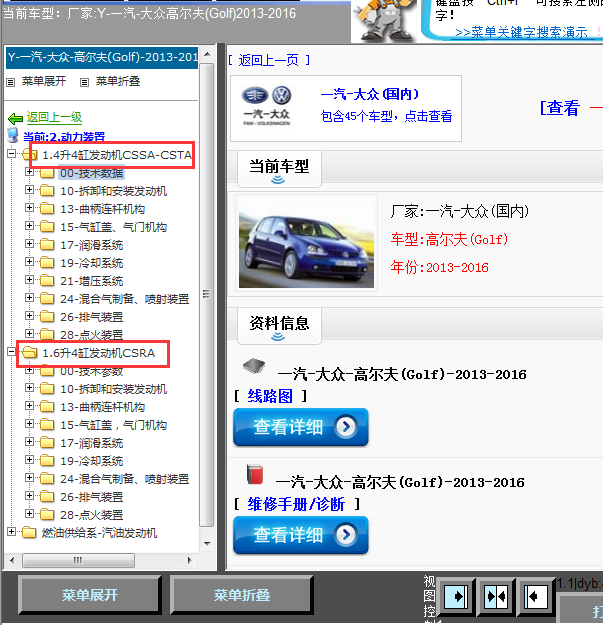
Task: Select 26-排气装置 under 1.6升 engine
Action: (92, 497)
